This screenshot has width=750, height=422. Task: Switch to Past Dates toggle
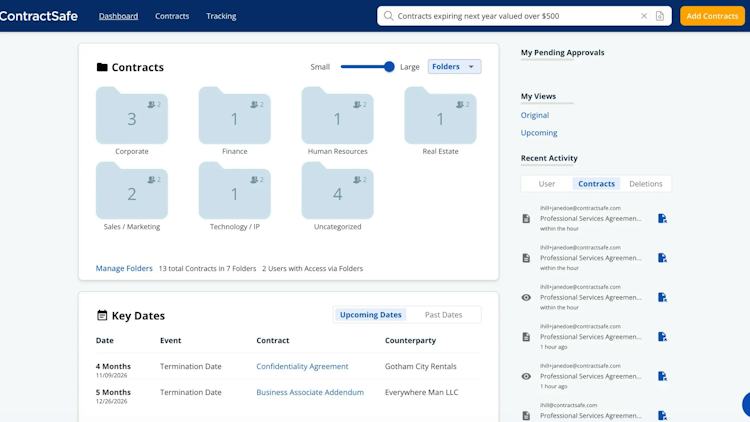pyautogui.click(x=443, y=315)
